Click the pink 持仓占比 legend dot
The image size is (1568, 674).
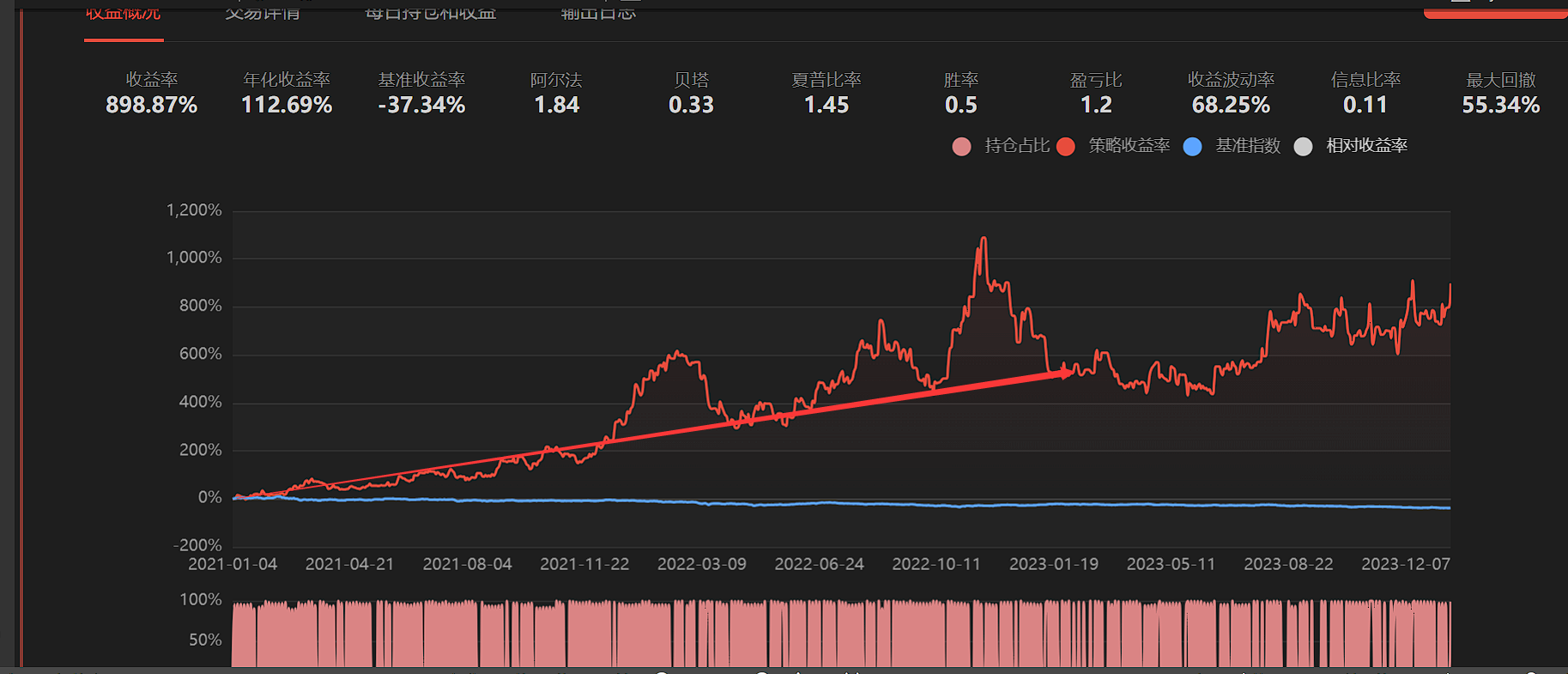pyautogui.click(x=961, y=147)
